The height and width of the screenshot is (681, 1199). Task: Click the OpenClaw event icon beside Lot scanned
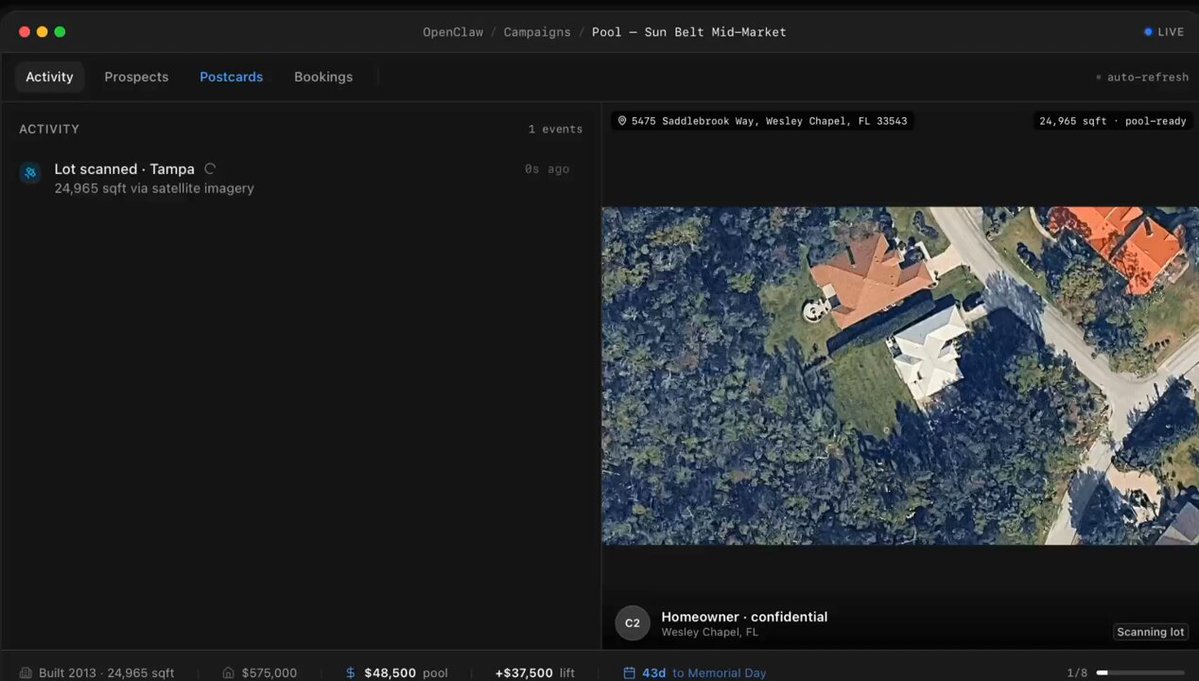(x=29, y=173)
